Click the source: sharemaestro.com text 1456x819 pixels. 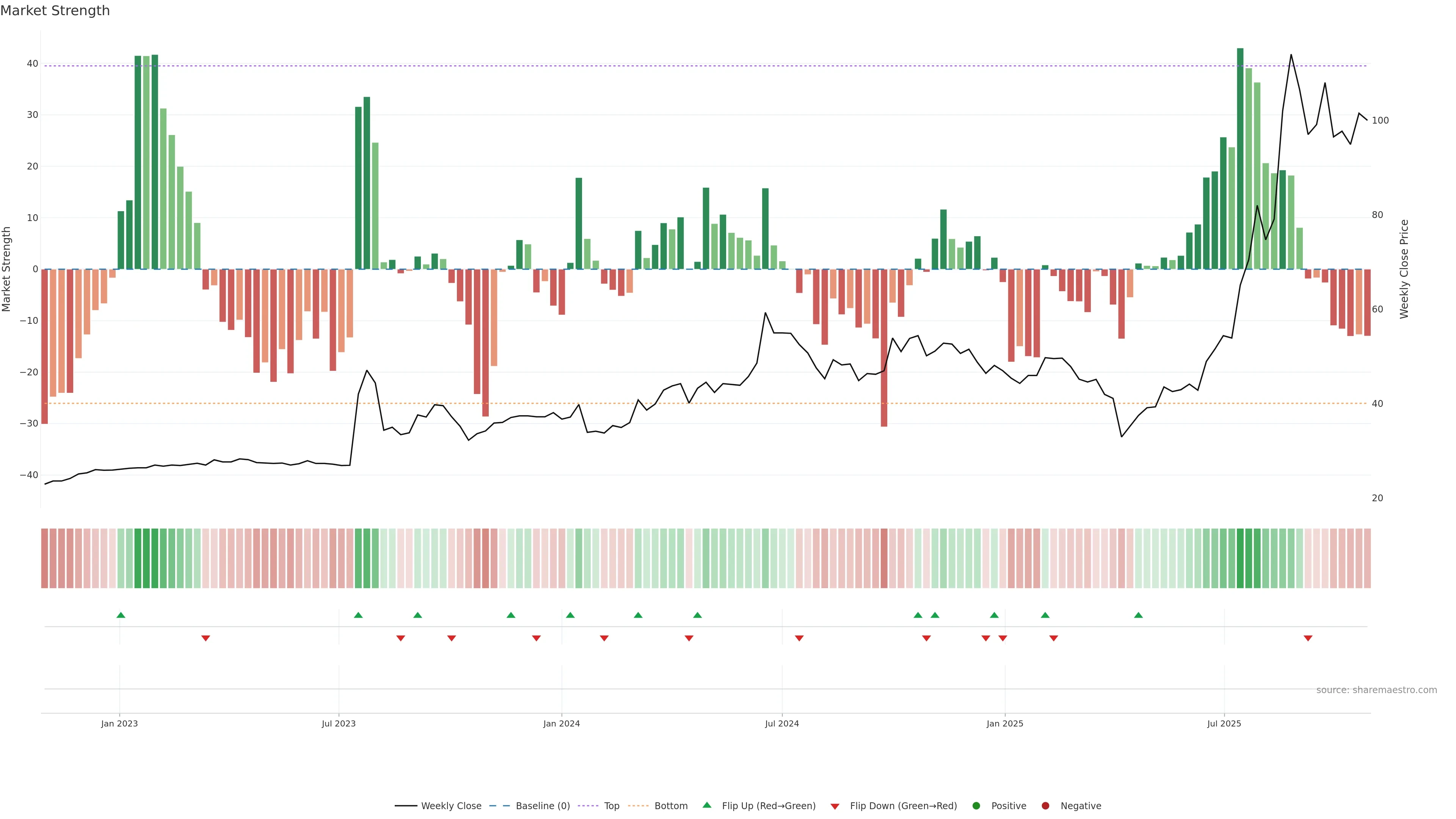click(1376, 690)
